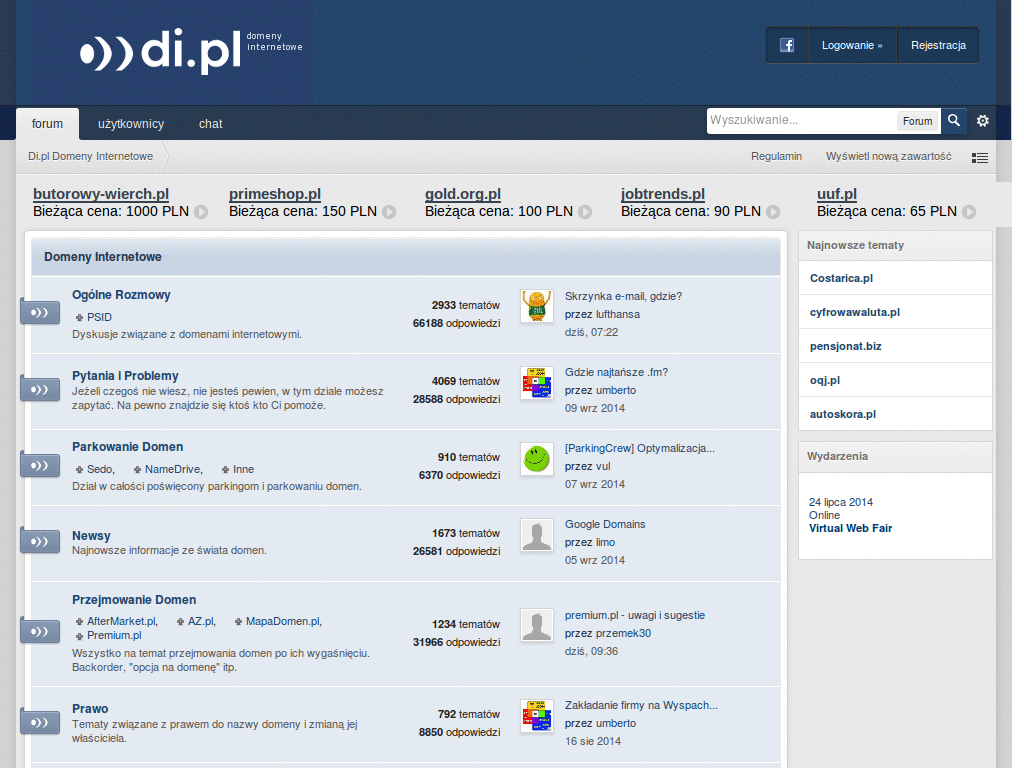Click the speaker icon beside Ogólne Rozmowy
Image resolution: width=1024 pixels, height=768 pixels.
[x=39, y=312]
